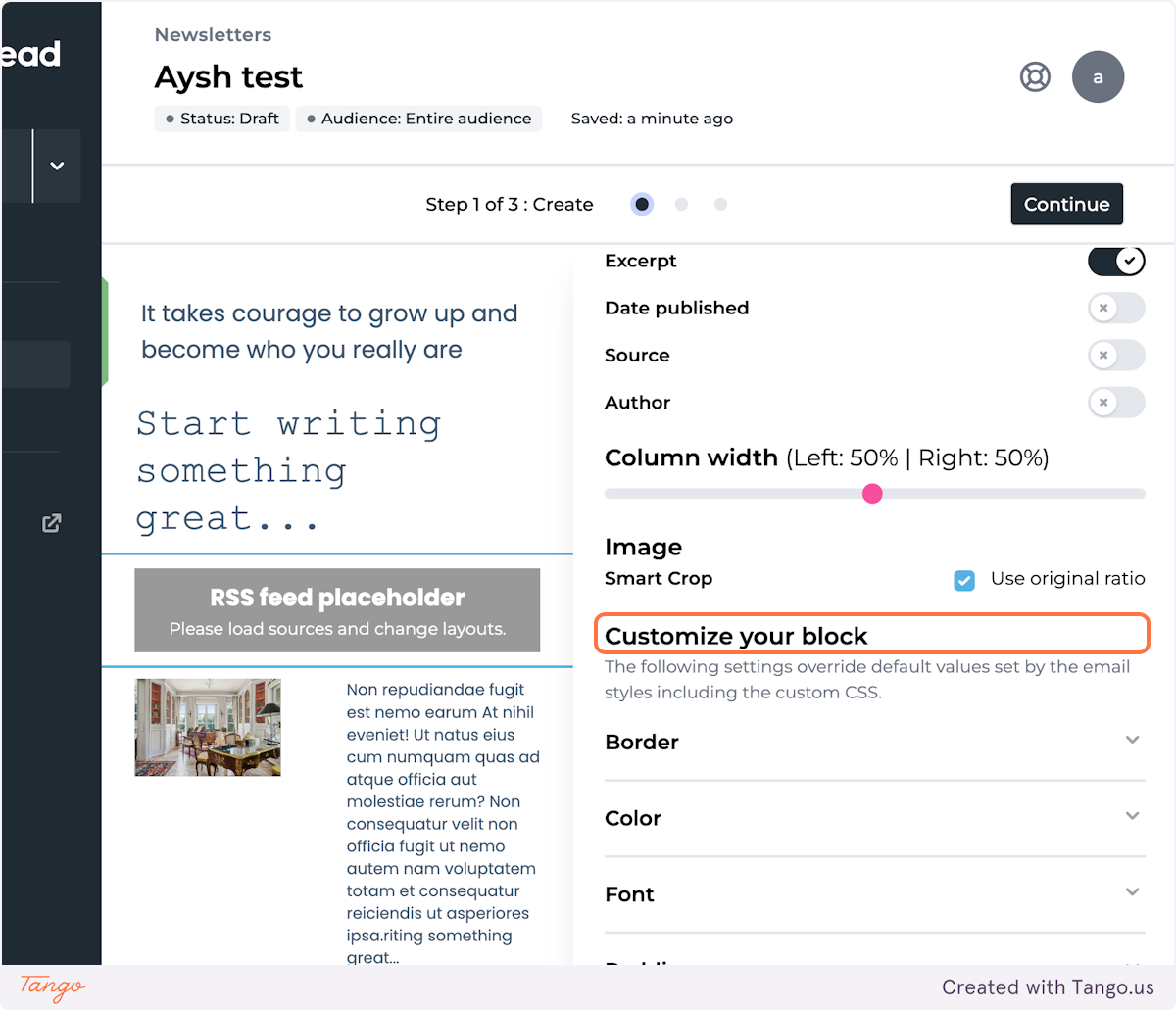Open the sidebar dropdown chevron
This screenshot has width=1176, height=1010.
click(x=57, y=166)
